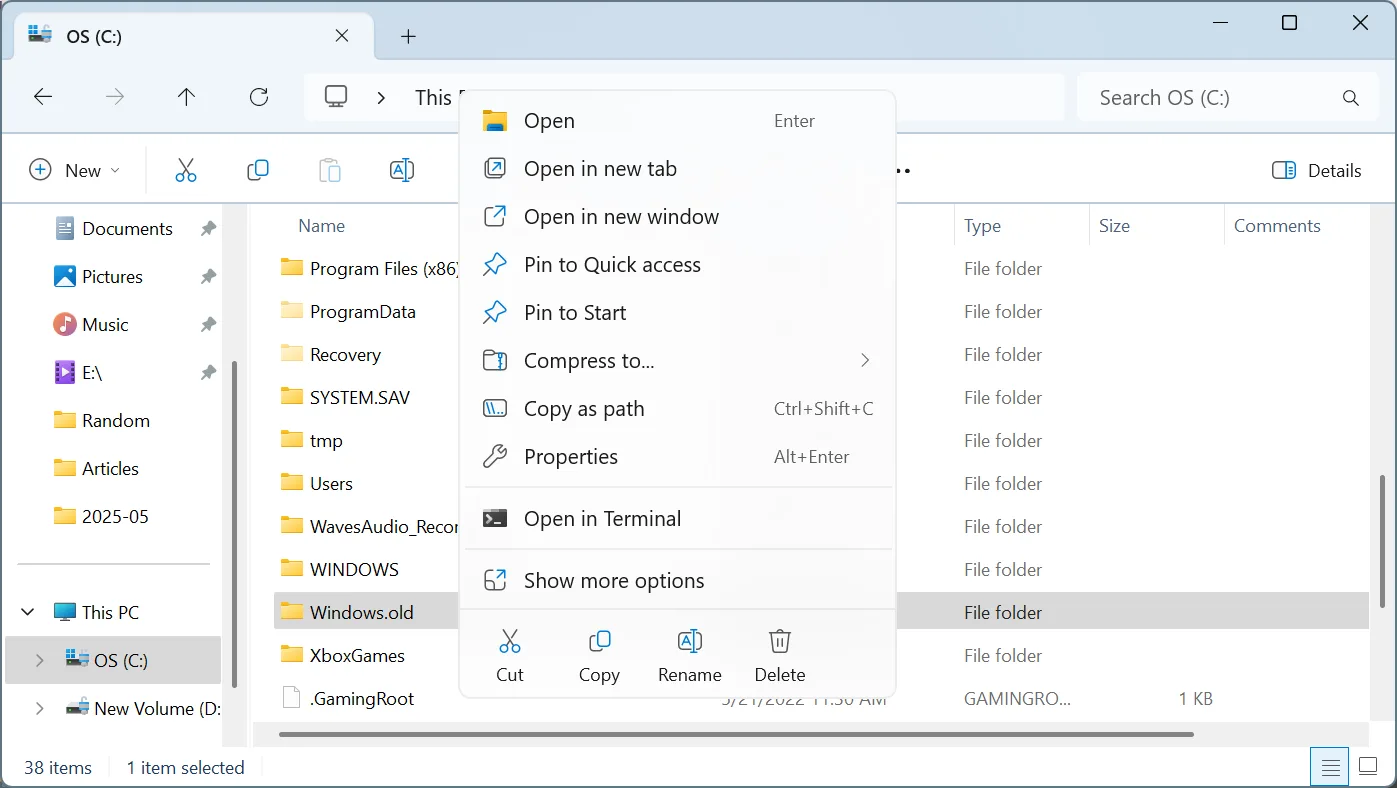Choose Open in new tab
The image size is (1397, 788).
tap(677, 169)
